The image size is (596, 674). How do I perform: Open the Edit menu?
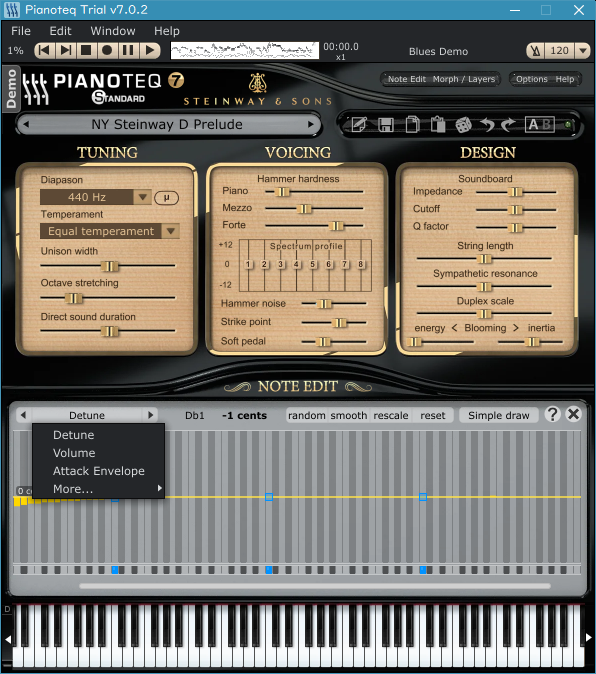coord(60,31)
